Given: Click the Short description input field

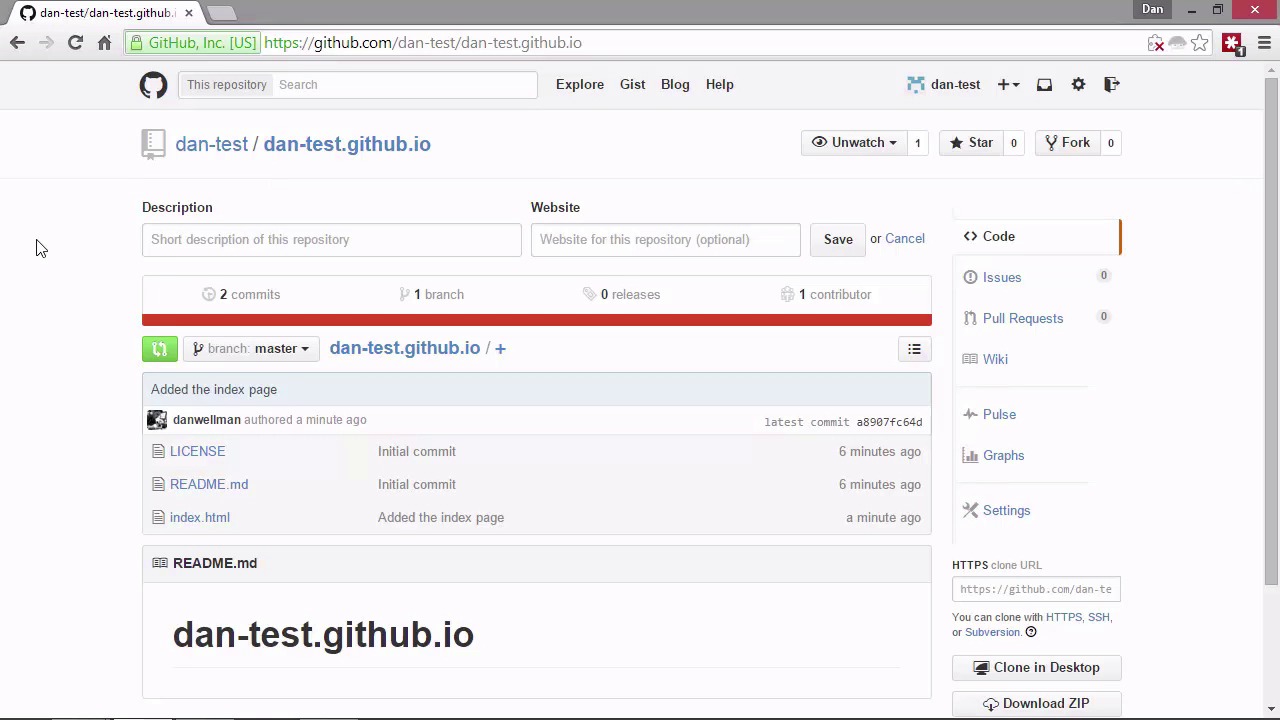Looking at the screenshot, I should pos(332,240).
